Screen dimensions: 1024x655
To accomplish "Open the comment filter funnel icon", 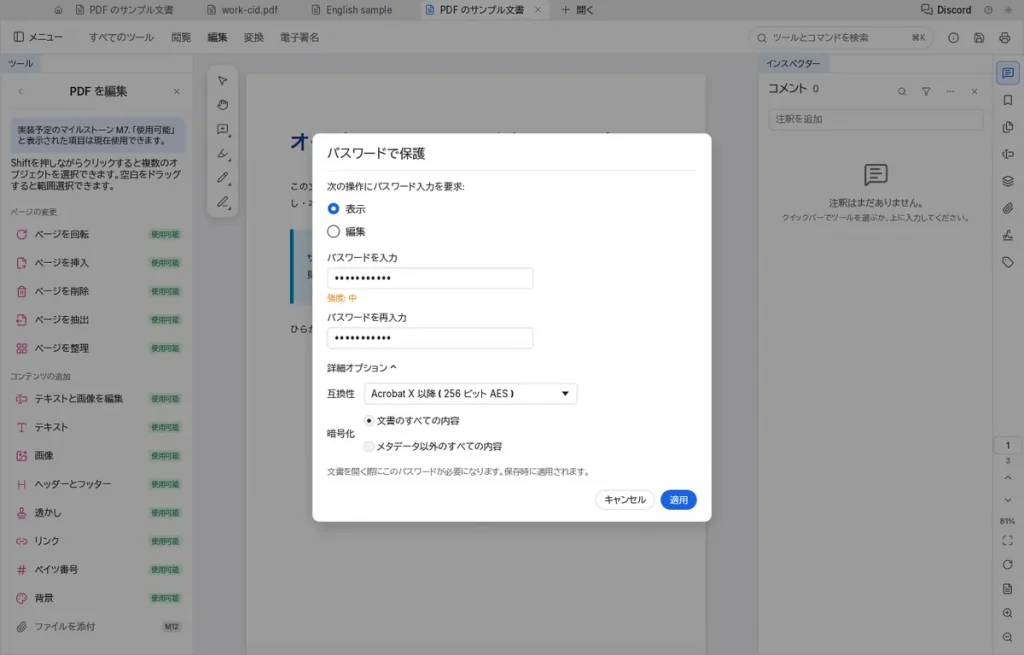I will pos(926,91).
